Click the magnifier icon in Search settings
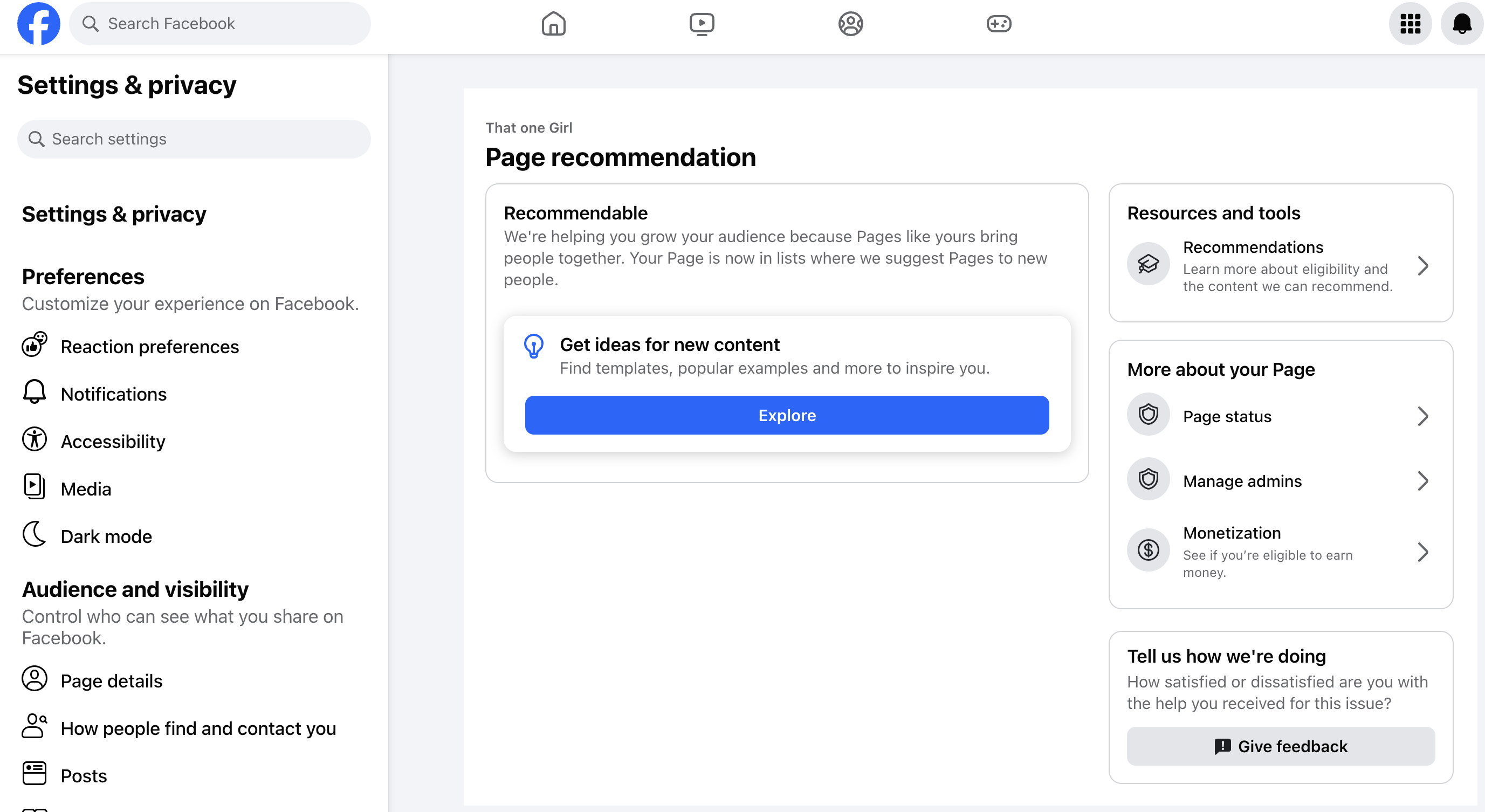 pyautogui.click(x=36, y=139)
